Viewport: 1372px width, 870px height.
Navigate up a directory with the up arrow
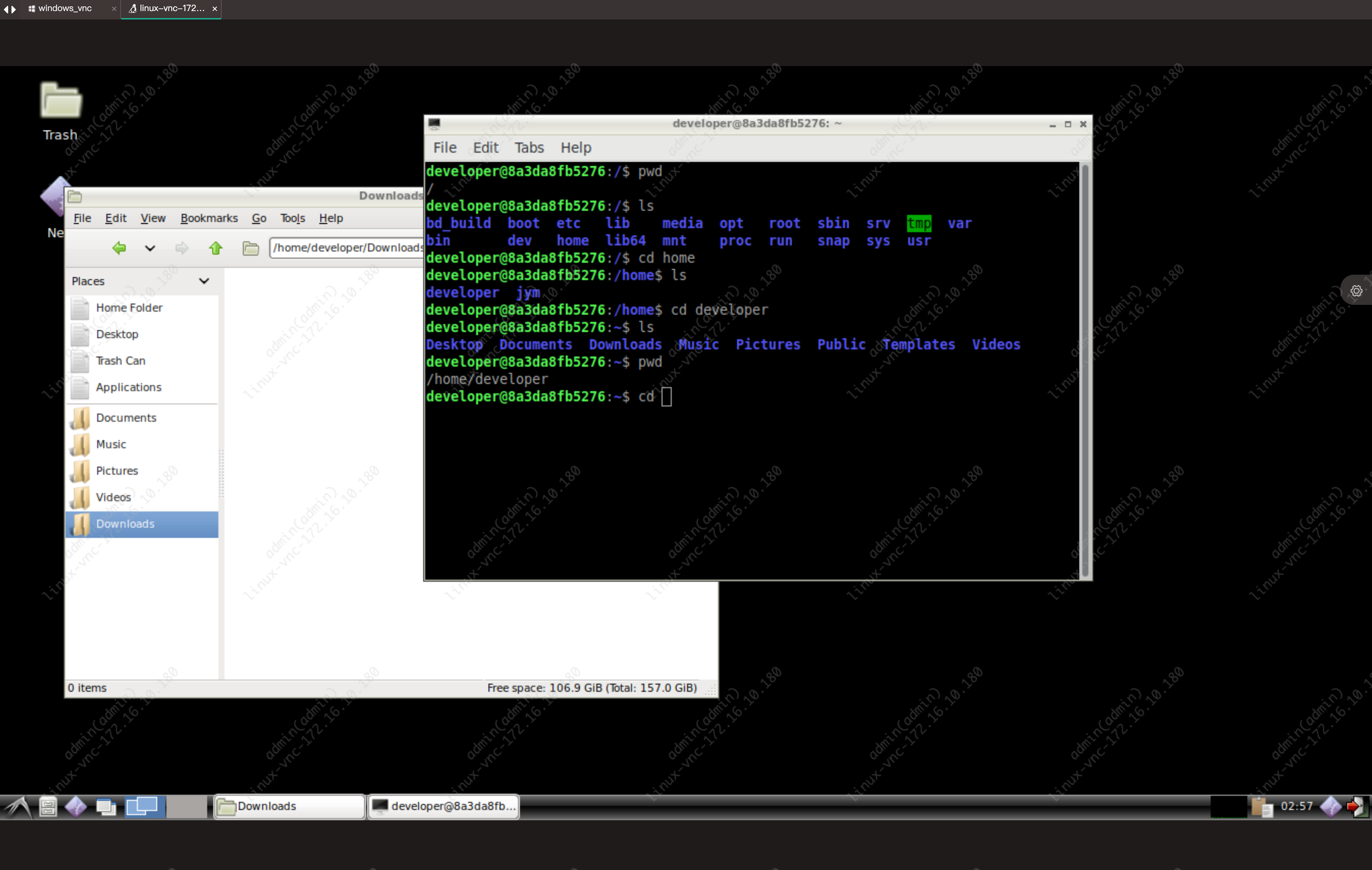coord(215,248)
